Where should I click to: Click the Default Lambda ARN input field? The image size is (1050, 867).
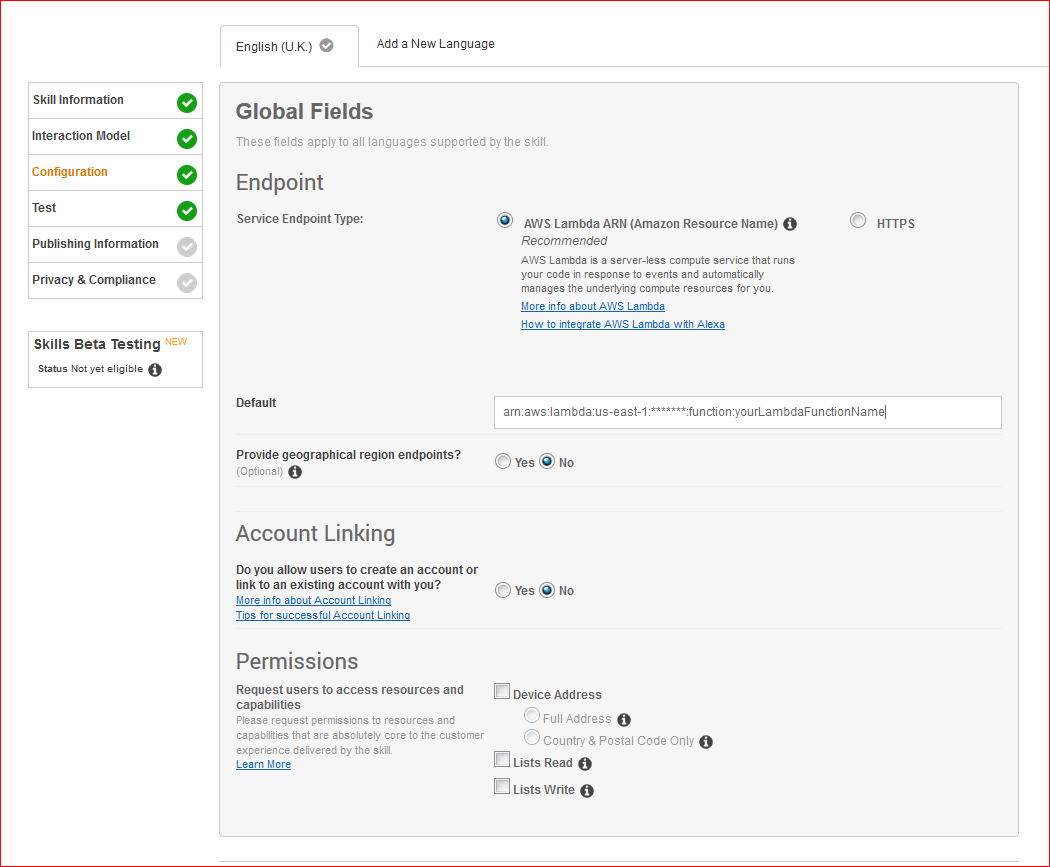747,412
